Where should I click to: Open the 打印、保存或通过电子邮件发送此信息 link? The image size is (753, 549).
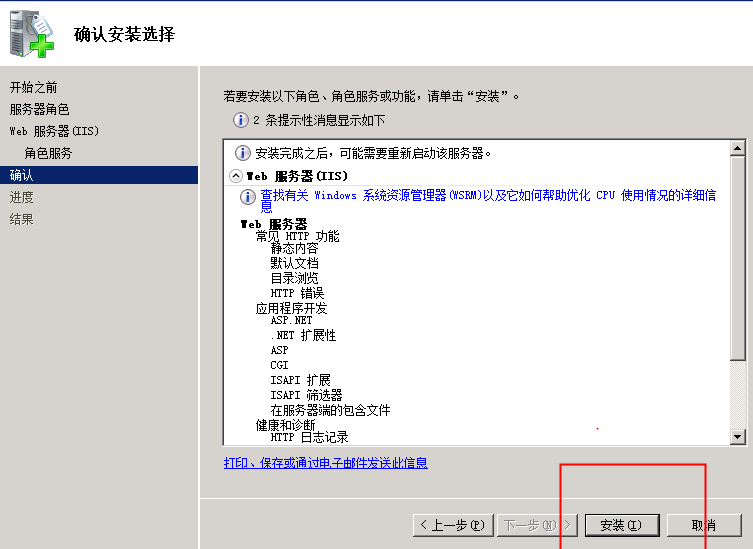pos(325,463)
